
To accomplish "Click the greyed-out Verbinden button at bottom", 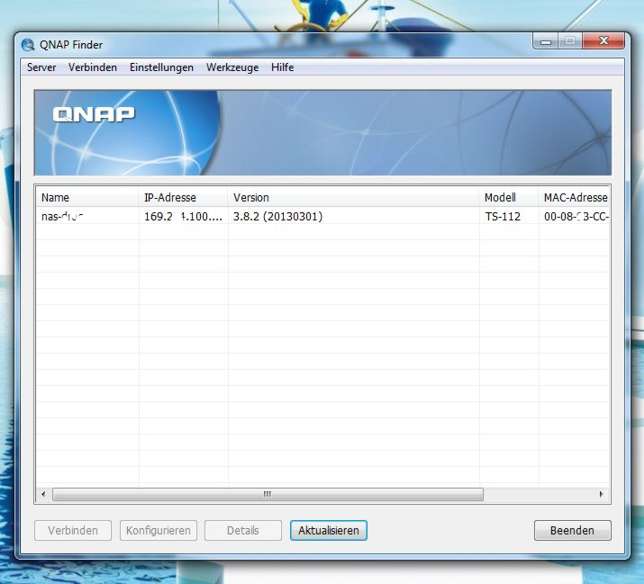I will pyautogui.click(x=73, y=530).
